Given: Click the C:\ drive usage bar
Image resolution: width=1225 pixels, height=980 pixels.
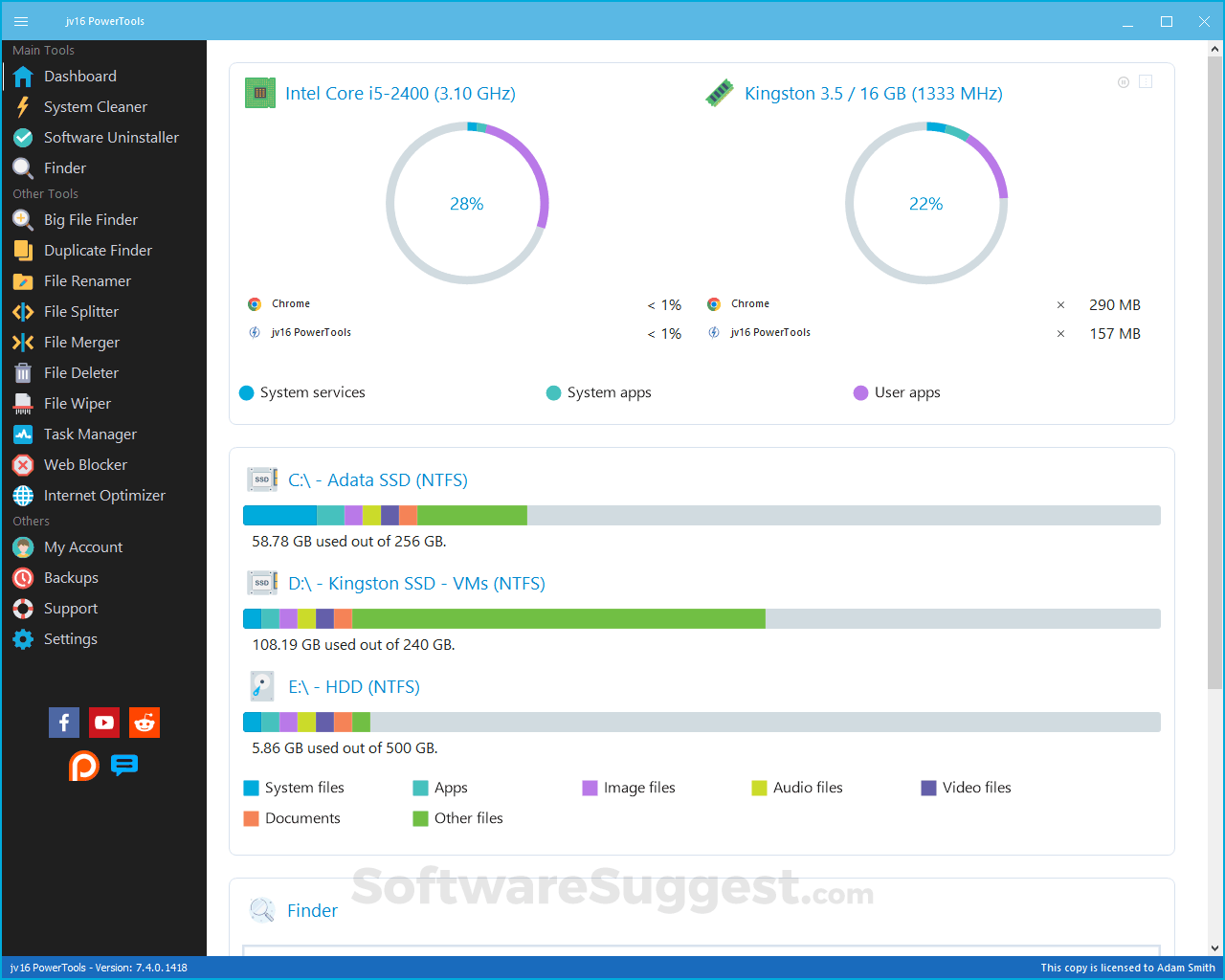Looking at the screenshot, I should [x=702, y=516].
